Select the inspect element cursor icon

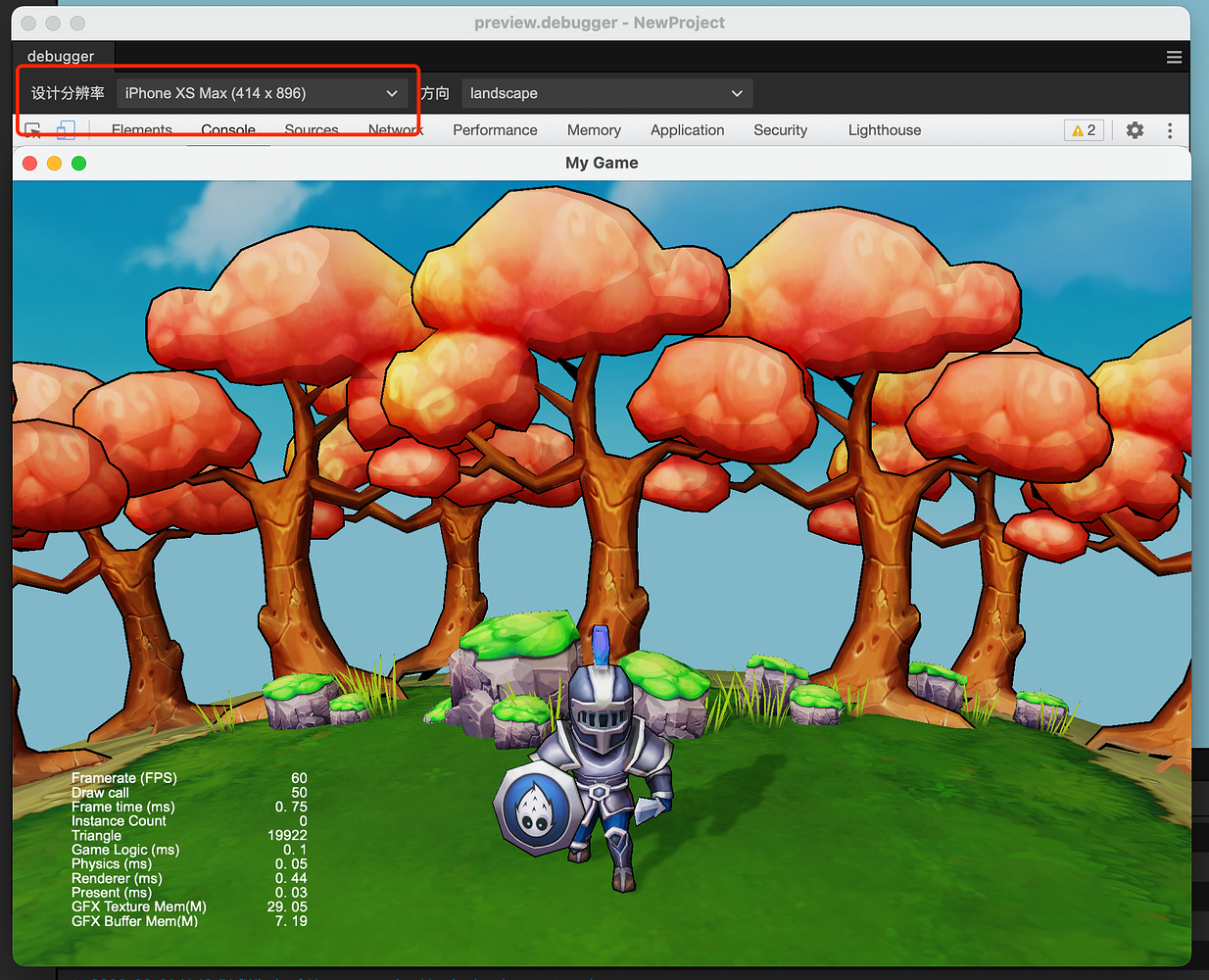(32, 129)
